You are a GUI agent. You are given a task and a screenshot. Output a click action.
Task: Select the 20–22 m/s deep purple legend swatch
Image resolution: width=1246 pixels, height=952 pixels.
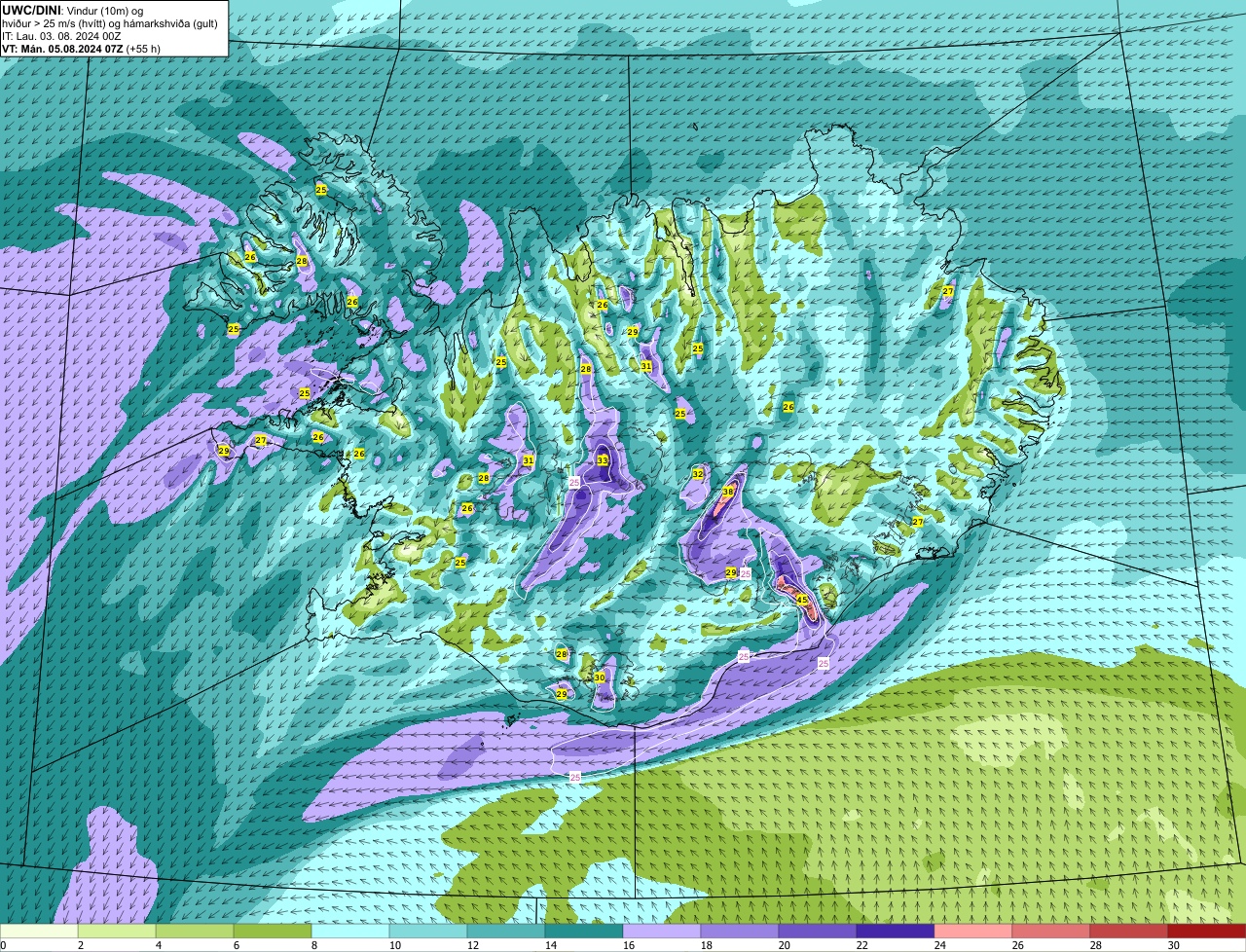click(x=818, y=932)
